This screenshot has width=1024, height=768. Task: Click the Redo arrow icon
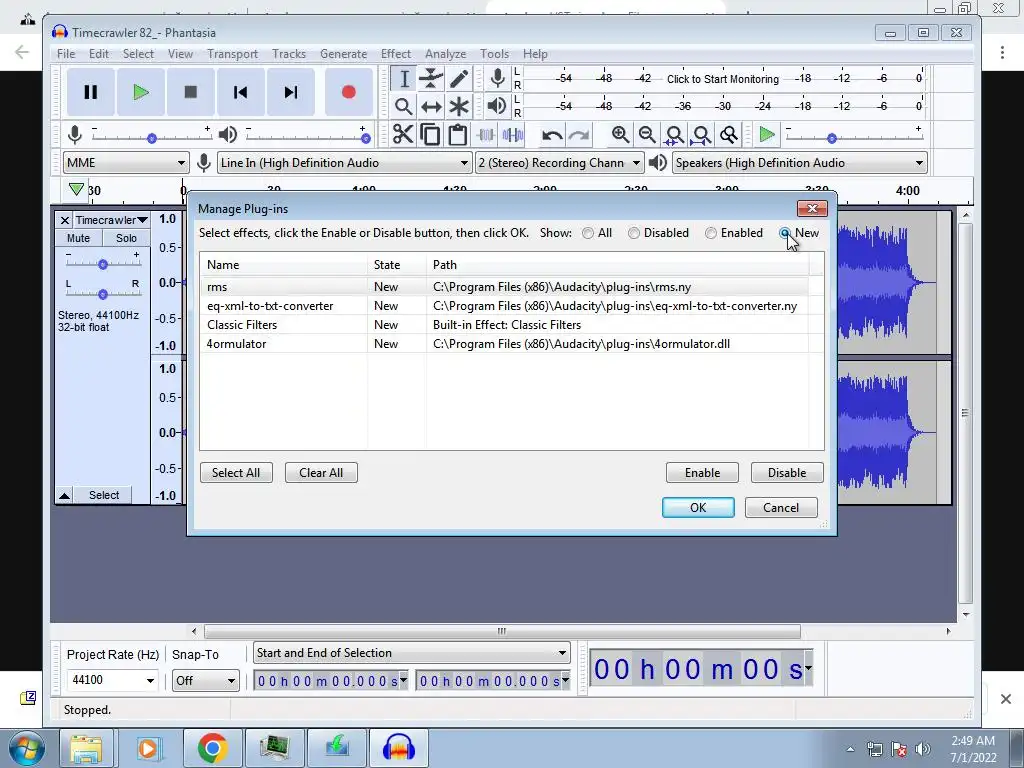pyautogui.click(x=579, y=135)
